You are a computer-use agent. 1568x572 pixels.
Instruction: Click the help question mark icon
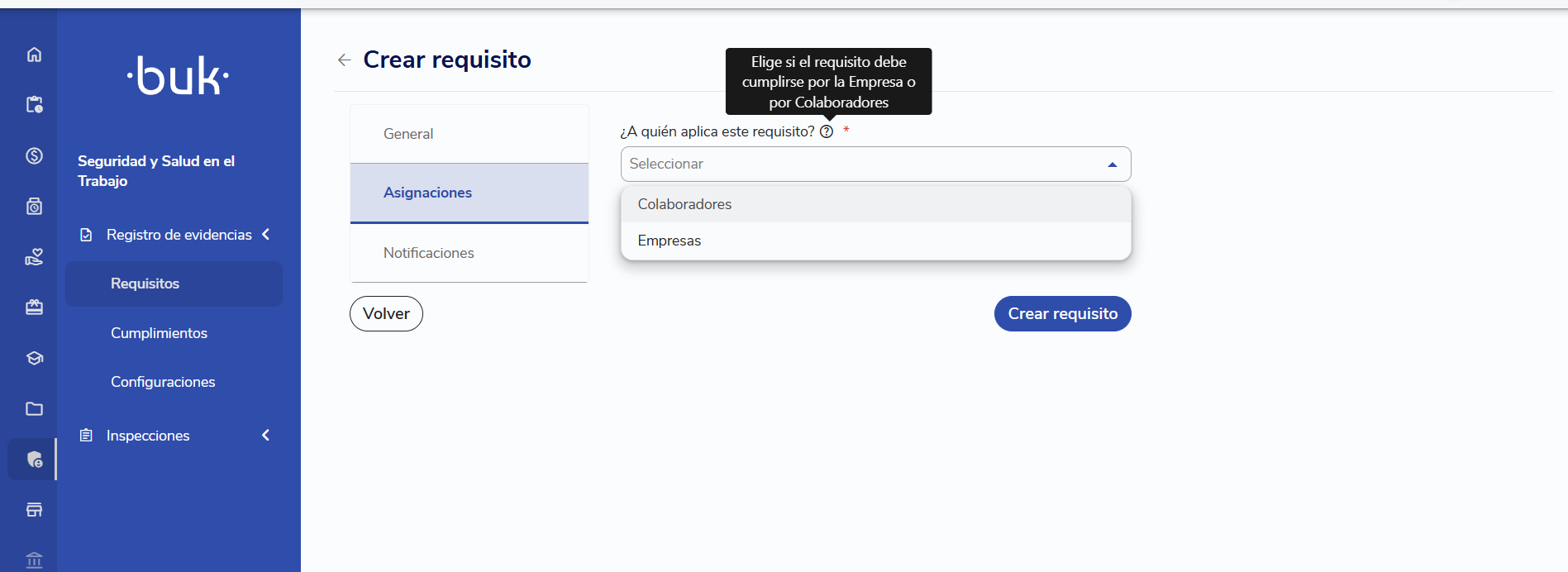click(827, 131)
